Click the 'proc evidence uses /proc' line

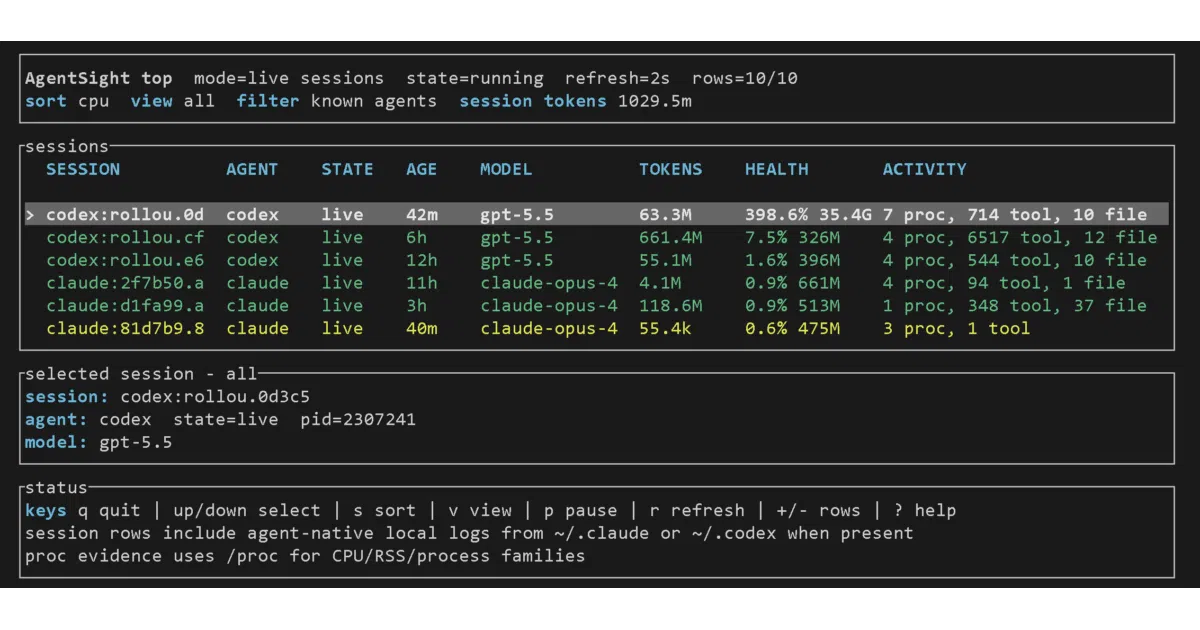tap(305, 555)
